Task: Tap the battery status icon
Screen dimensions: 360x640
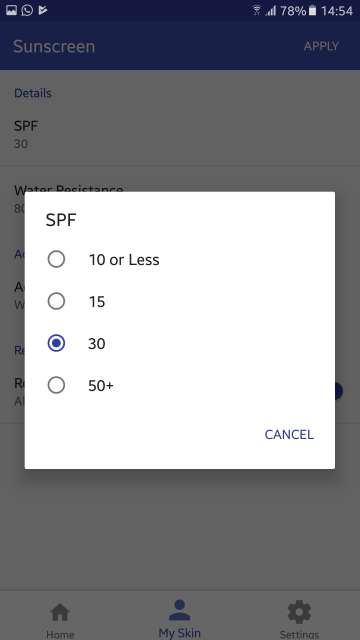Action: [312, 11]
